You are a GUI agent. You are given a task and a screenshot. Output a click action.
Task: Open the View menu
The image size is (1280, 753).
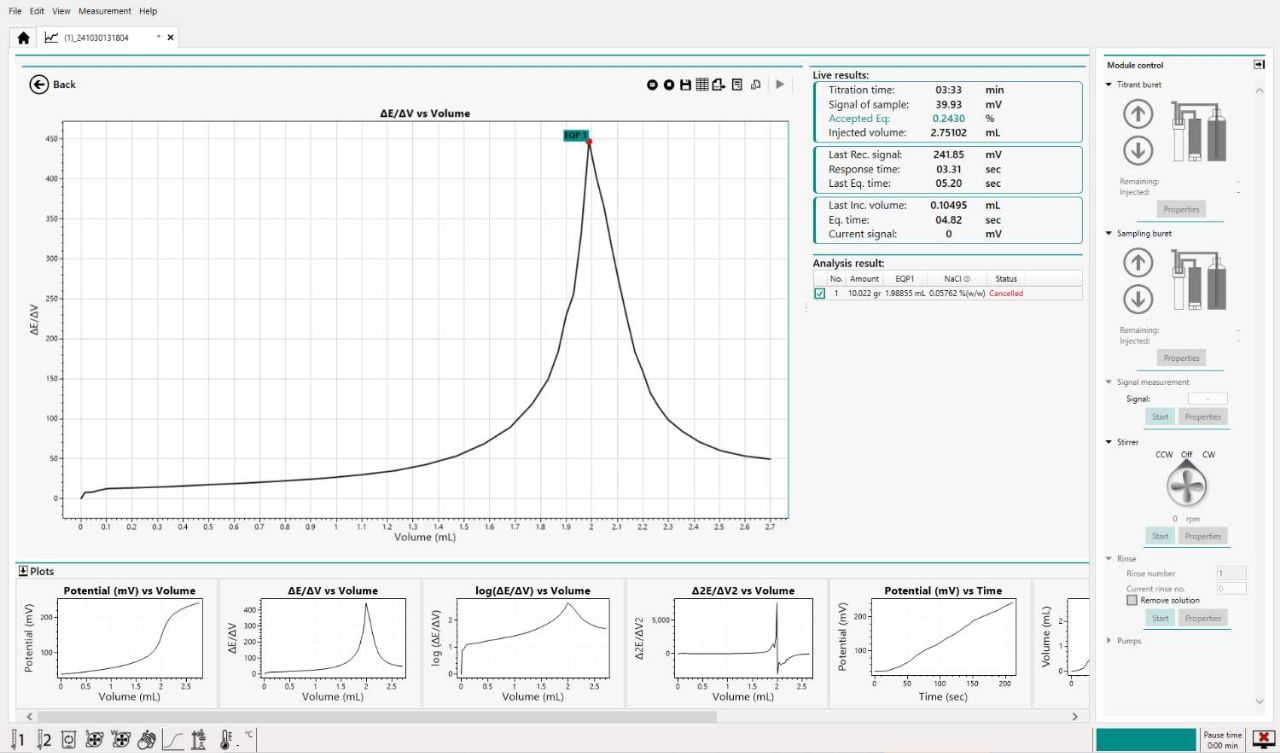[61, 11]
